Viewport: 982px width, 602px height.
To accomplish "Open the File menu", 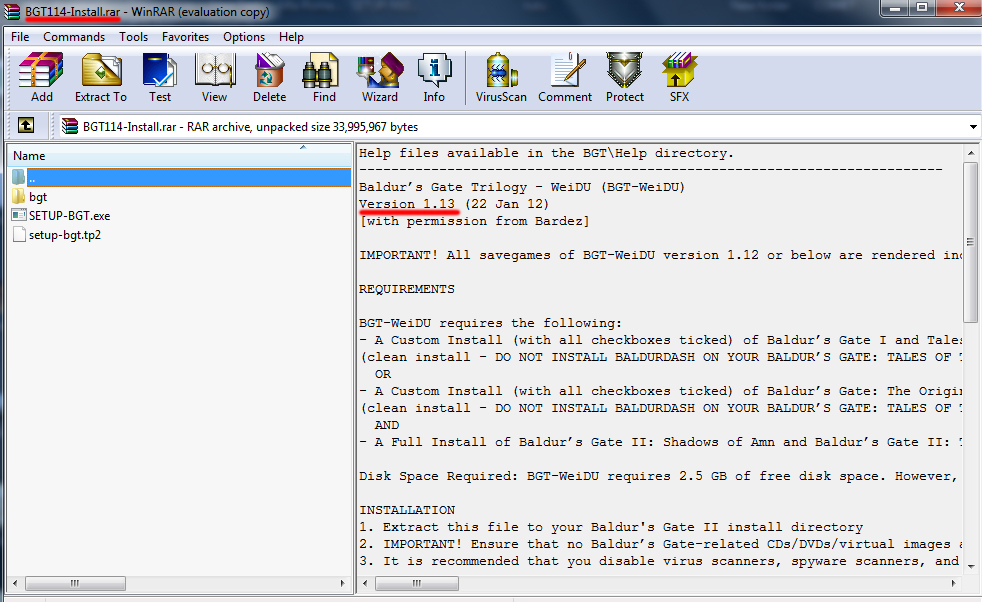I will (20, 37).
